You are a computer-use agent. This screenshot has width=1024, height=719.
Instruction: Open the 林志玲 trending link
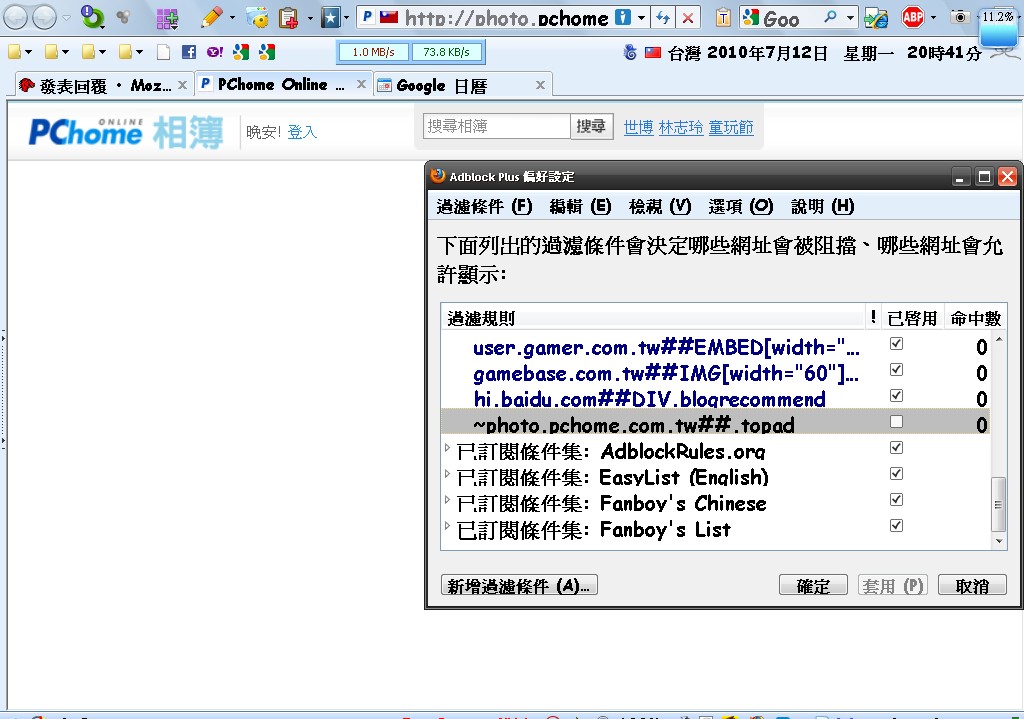(x=680, y=127)
